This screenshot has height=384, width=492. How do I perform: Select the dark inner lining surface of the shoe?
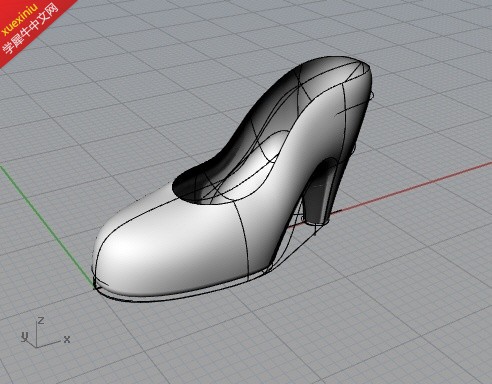(x=267, y=107)
